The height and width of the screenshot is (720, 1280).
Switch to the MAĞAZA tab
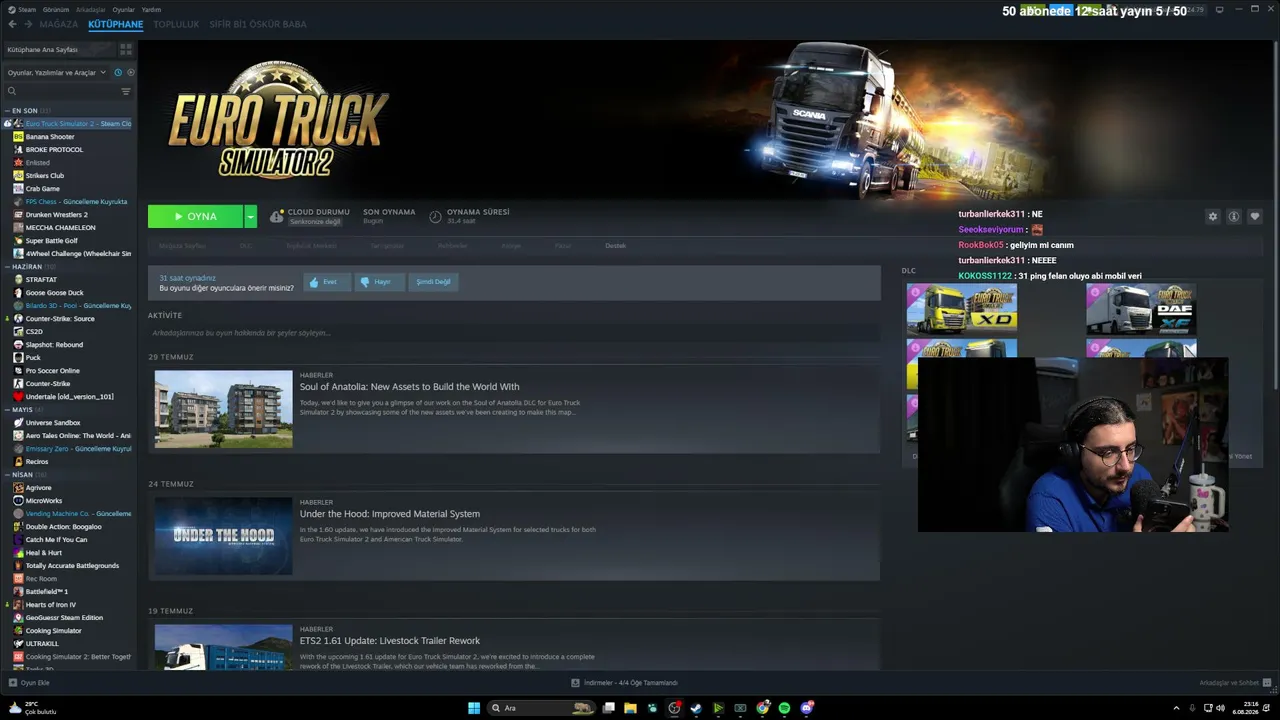(59, 24)
